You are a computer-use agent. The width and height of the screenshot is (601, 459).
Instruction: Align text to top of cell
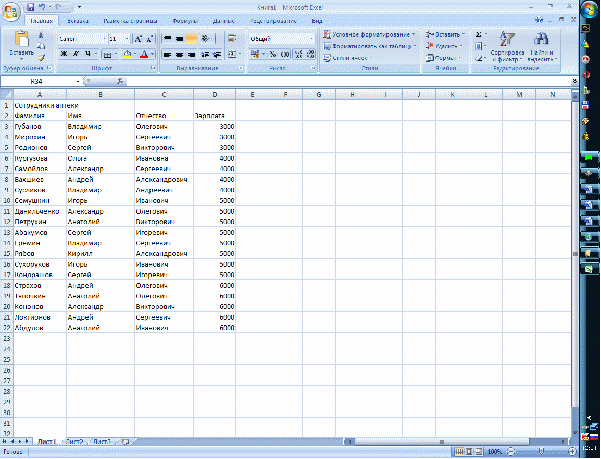tap(167, 38)
